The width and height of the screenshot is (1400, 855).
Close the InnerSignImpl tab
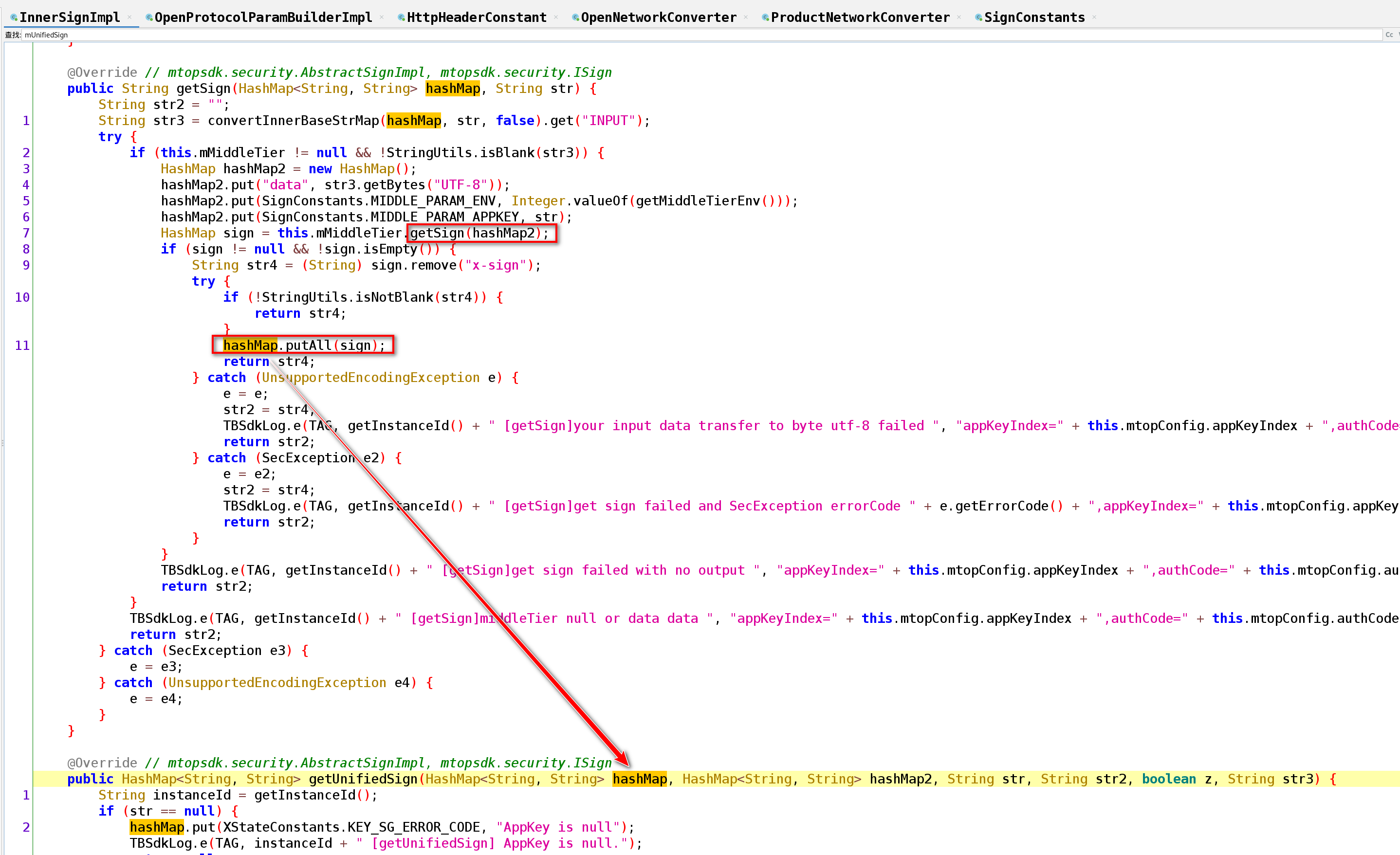click(x=129, y=17)
